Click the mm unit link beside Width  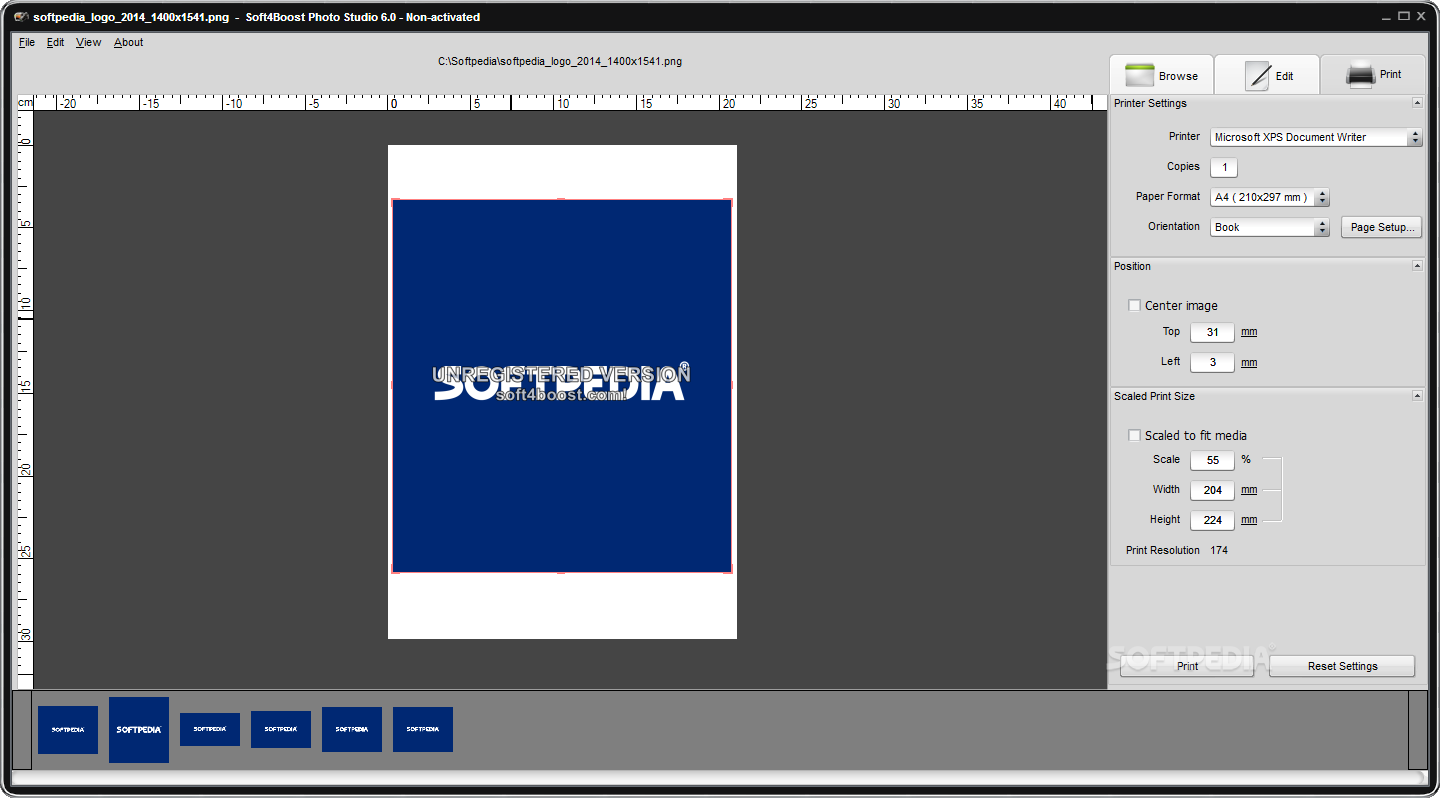tap(1249, 490)
